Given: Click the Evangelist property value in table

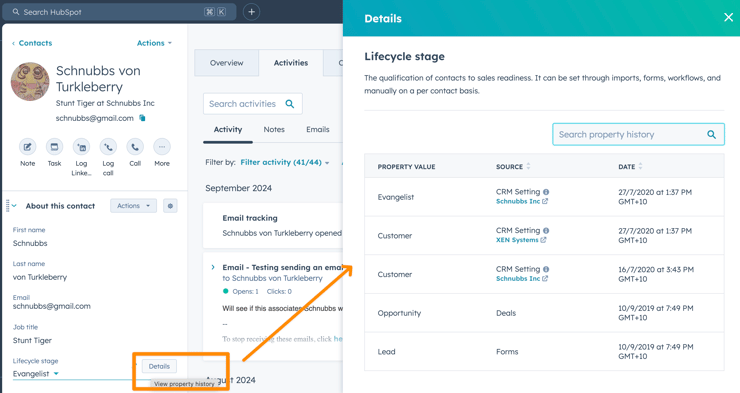Looking at the screenshot, I should (395, 197).
